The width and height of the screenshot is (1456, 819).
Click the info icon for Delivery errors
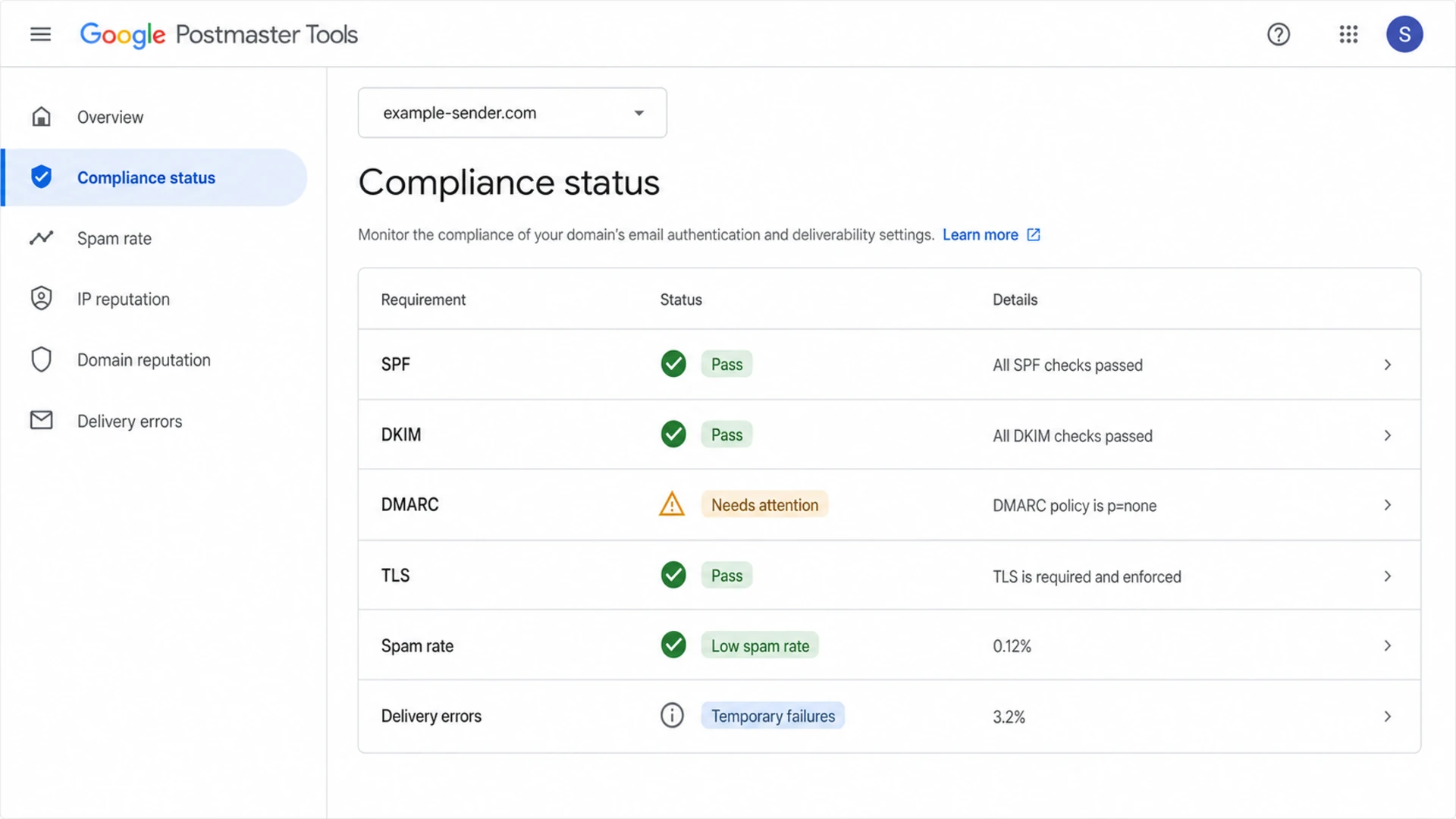coord(672,715)
